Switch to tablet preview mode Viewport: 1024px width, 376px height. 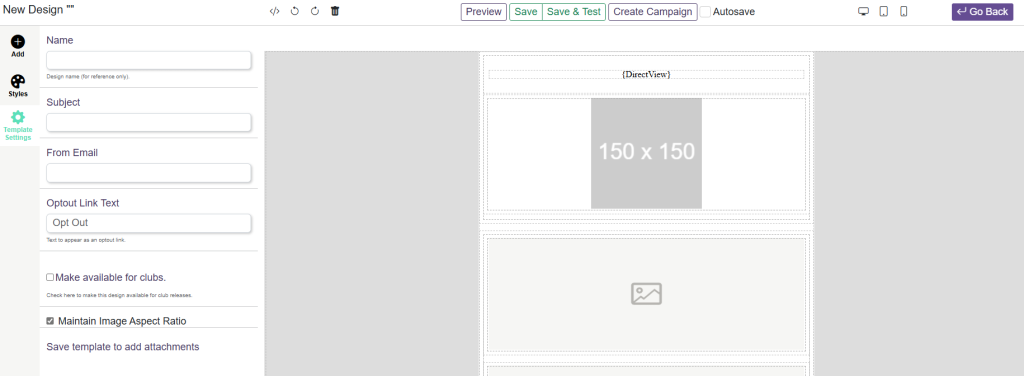(884, 12)
